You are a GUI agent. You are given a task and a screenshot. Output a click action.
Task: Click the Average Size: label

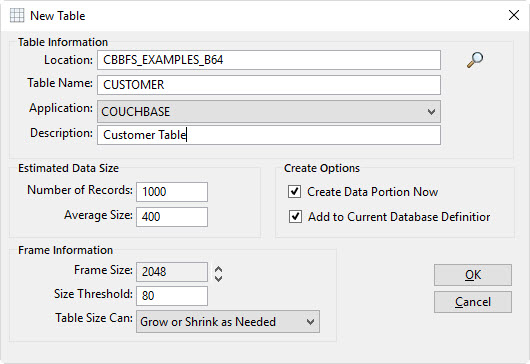pyautogui.click(x=98, y=215)
